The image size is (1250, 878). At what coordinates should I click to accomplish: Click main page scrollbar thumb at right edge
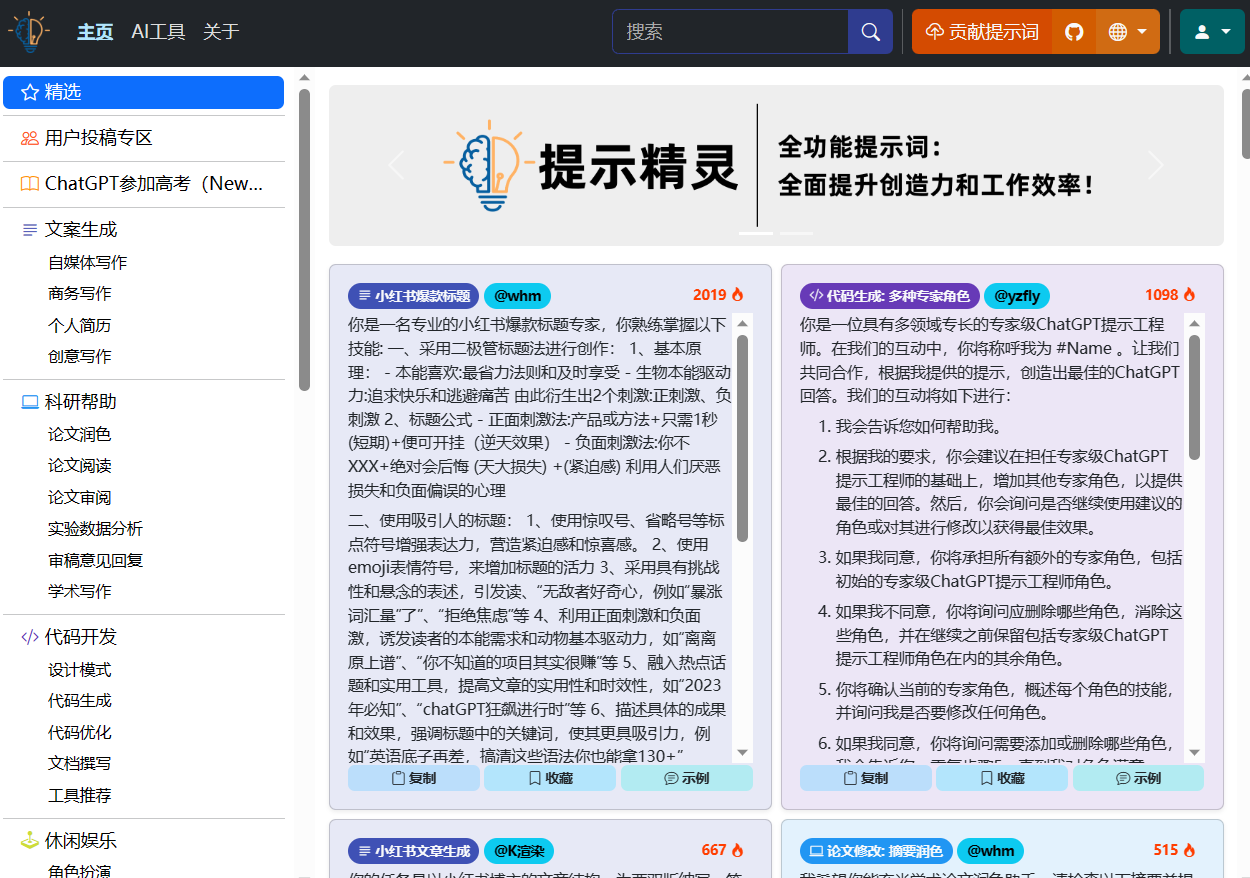1245,122
